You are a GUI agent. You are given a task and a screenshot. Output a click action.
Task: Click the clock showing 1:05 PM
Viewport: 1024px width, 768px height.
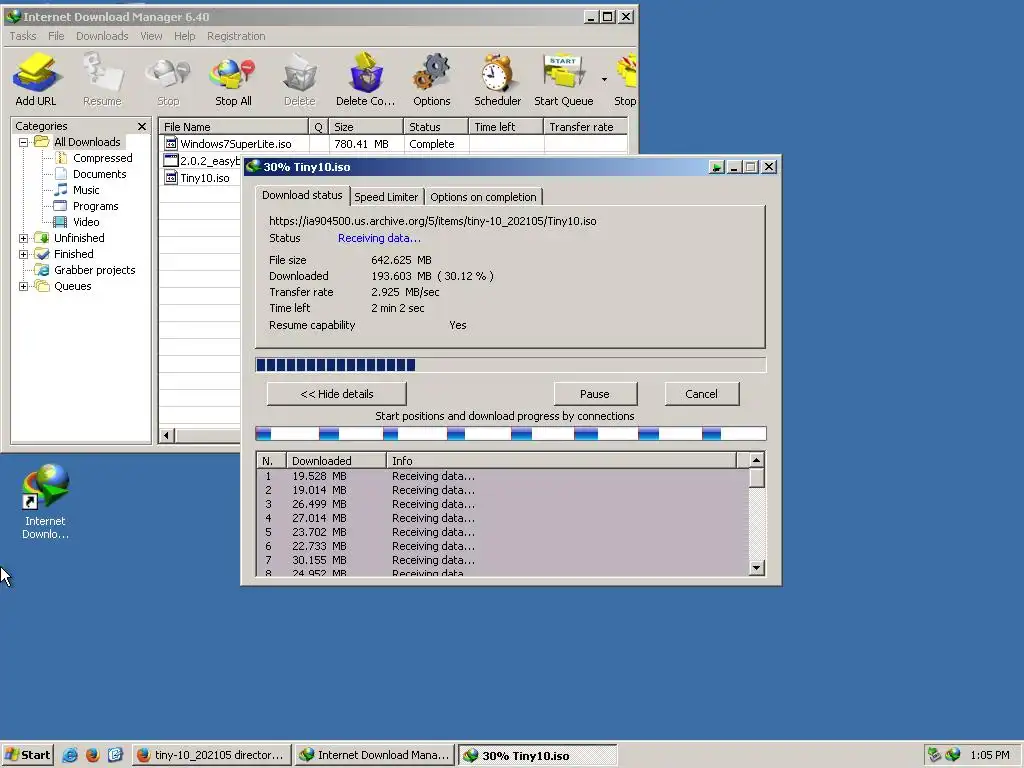tap(990, 755)
